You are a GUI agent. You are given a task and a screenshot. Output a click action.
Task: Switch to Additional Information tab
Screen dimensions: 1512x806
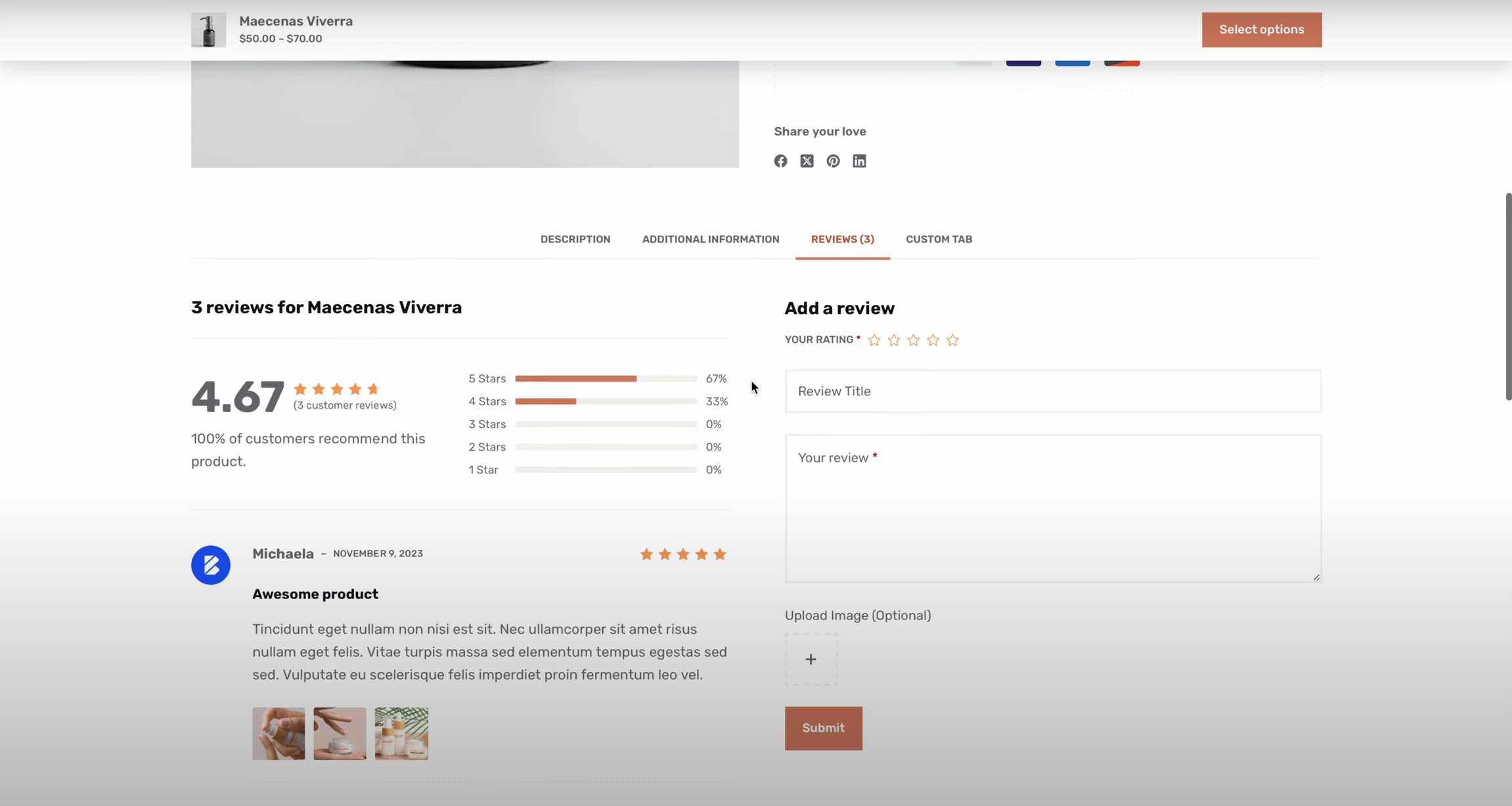(x=711, y=239)
